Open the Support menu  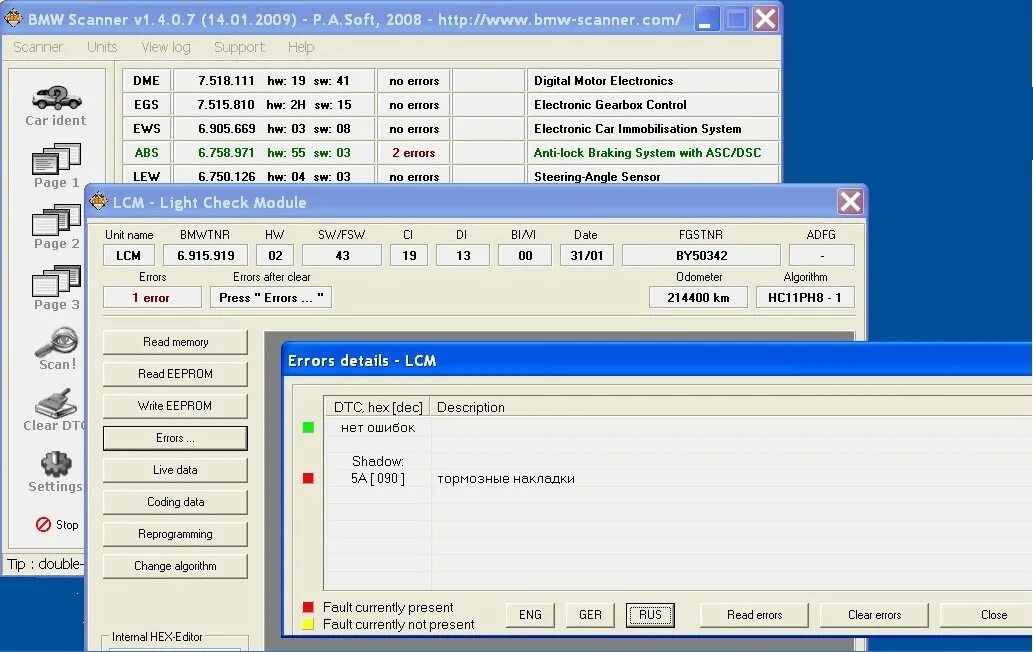[x=239, y=47]
